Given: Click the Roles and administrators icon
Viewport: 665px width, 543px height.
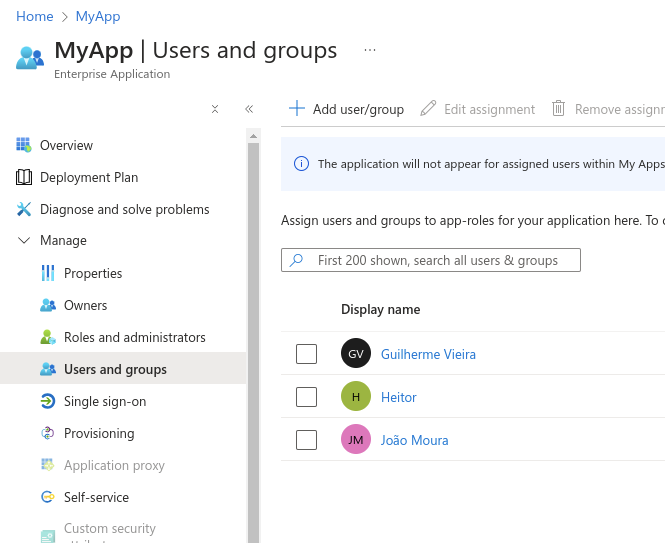Looking at the screenshot, I should (x=48, y=337).
